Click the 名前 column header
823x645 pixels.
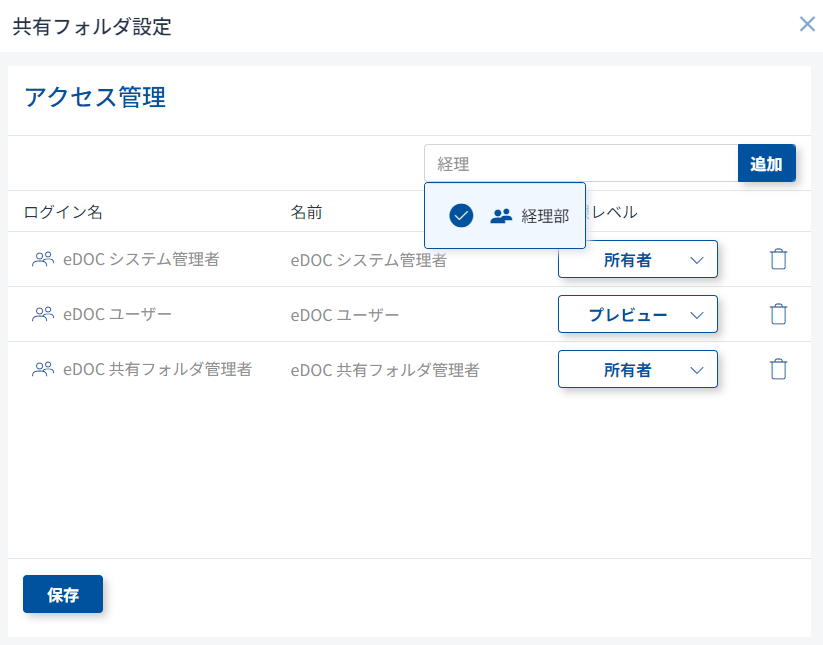pos(307,212)
